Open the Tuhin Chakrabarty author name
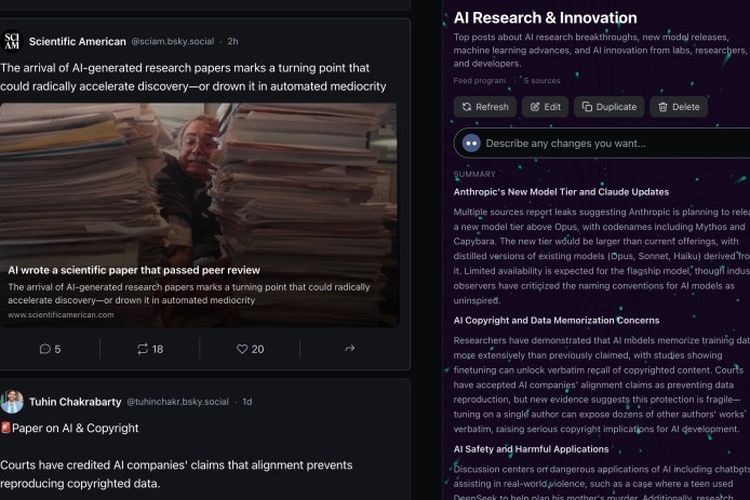Image resolution: width=750 pixels, height=500 pixels. pos(75,402)
